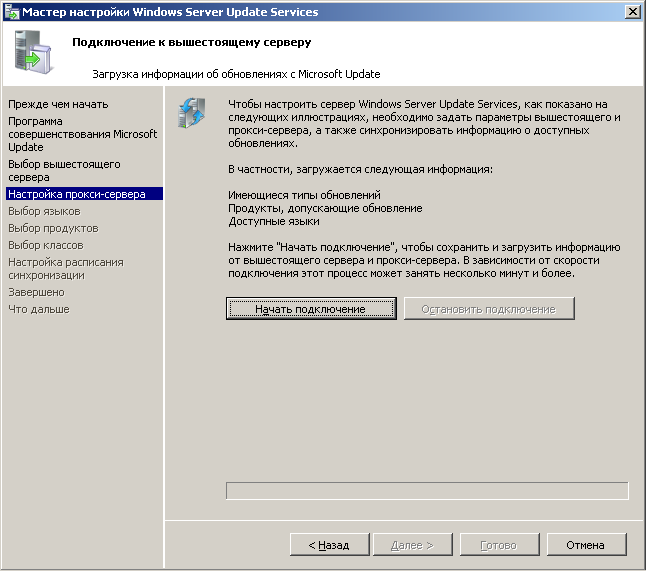The width and height of the screenshot is (646, 571).
Task: Select the Выбор продуктов step
Action: (53, 228)
